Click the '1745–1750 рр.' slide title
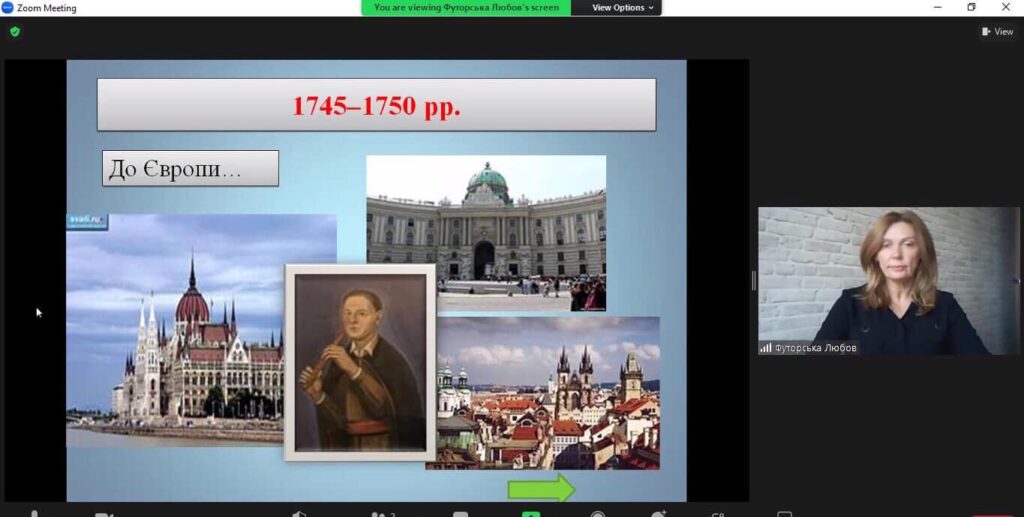Screen dimensions: 1024x517 376,106
